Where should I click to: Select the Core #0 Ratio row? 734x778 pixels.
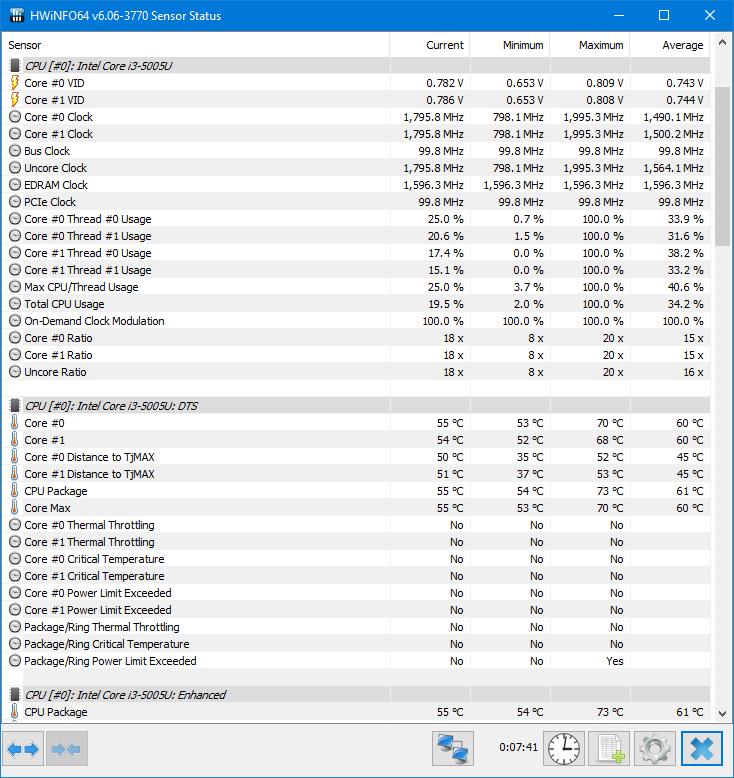click(x=356, y=338)
